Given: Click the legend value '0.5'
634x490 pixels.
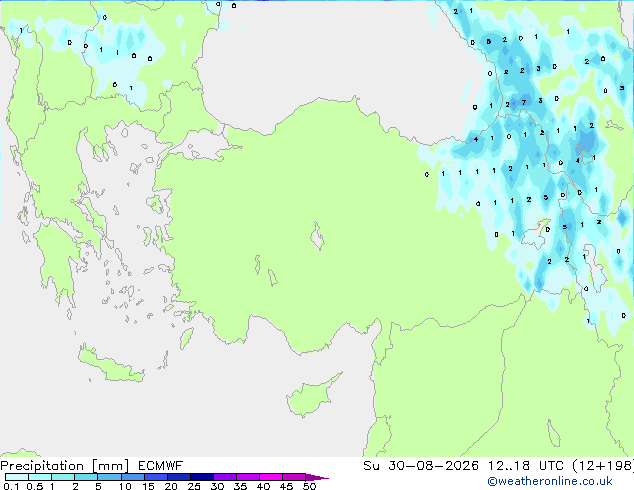Looking at the screenshot, I should click(x=35, y=486).
